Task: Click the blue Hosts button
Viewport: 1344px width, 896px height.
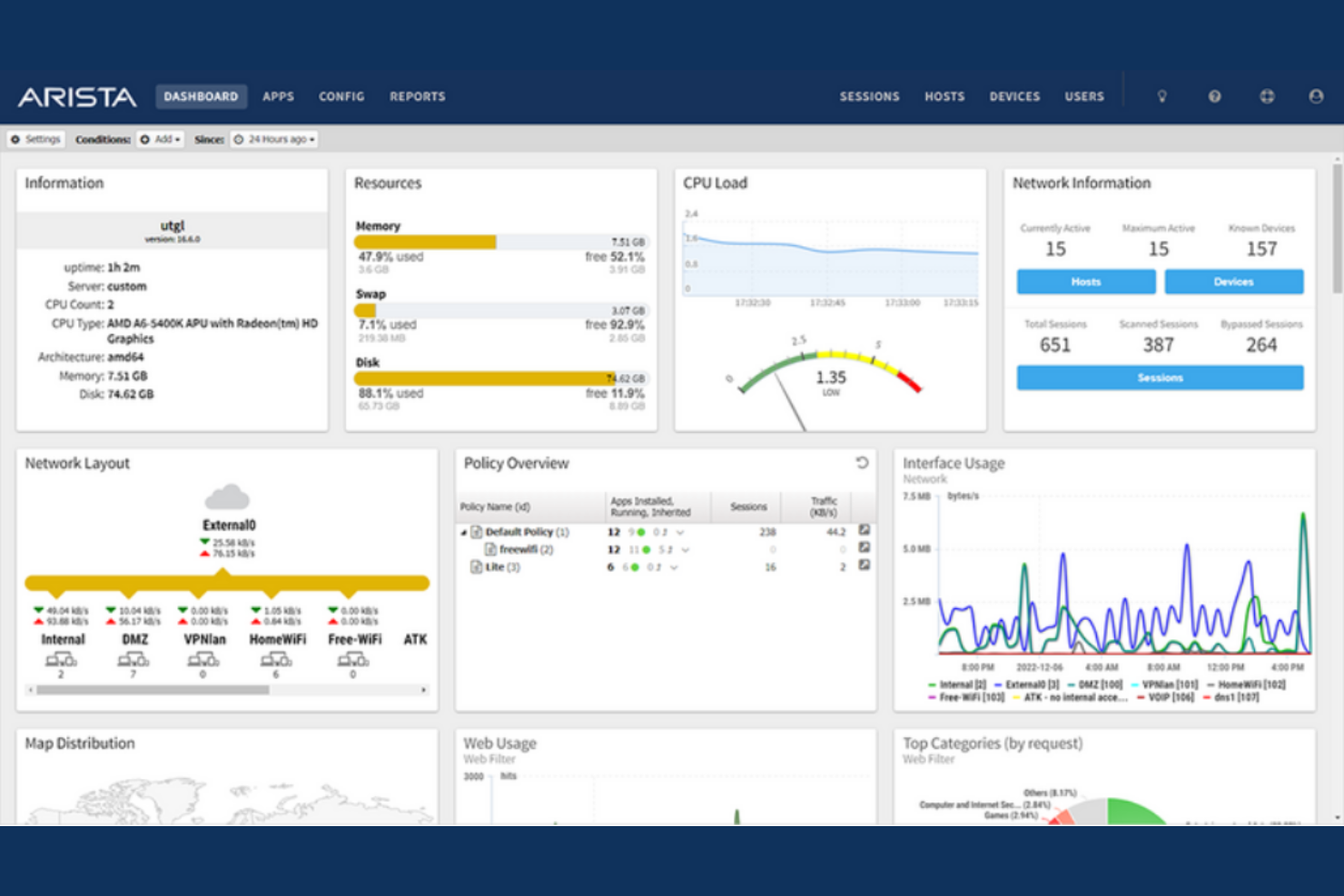Action: pyautogui.click(x=1085, y=281)
